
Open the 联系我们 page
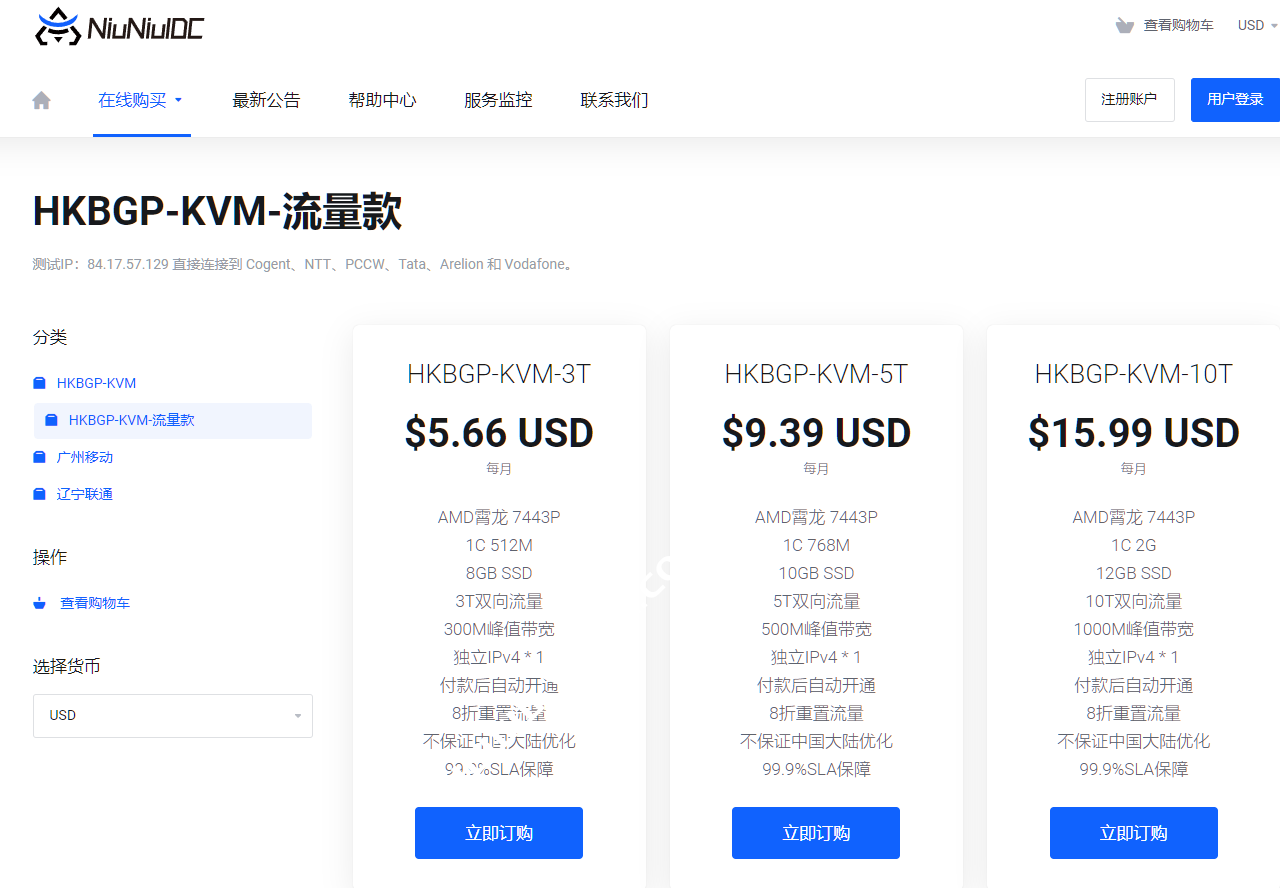614,99
